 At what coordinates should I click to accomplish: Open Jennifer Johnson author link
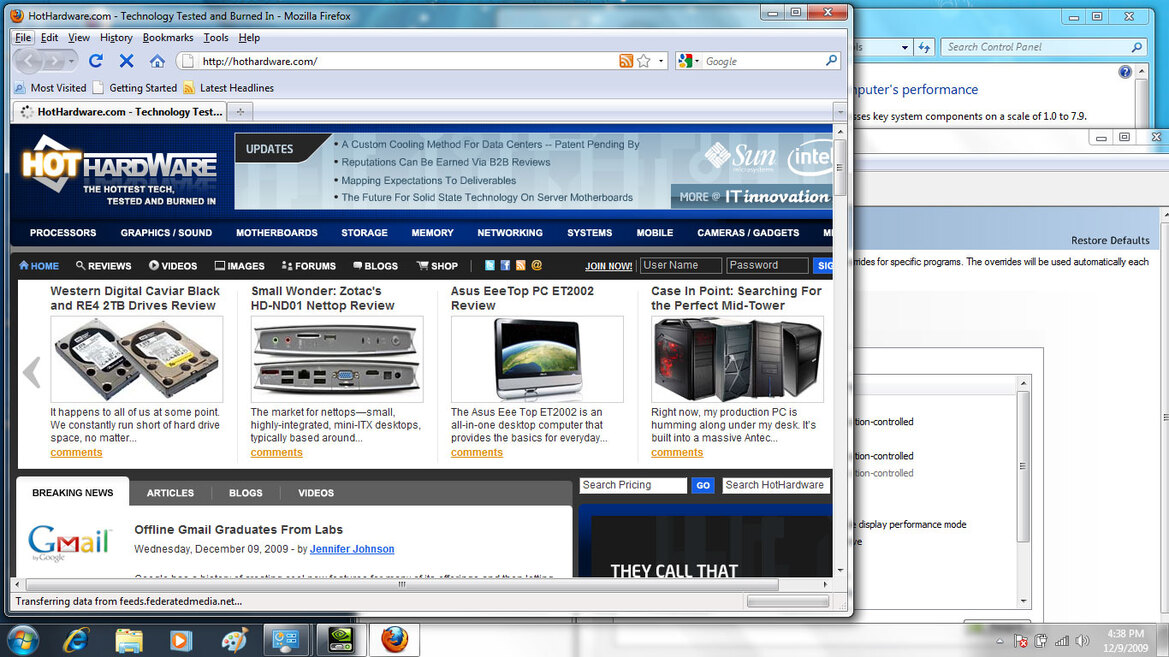pyautogui.click(x=352, y=549)
